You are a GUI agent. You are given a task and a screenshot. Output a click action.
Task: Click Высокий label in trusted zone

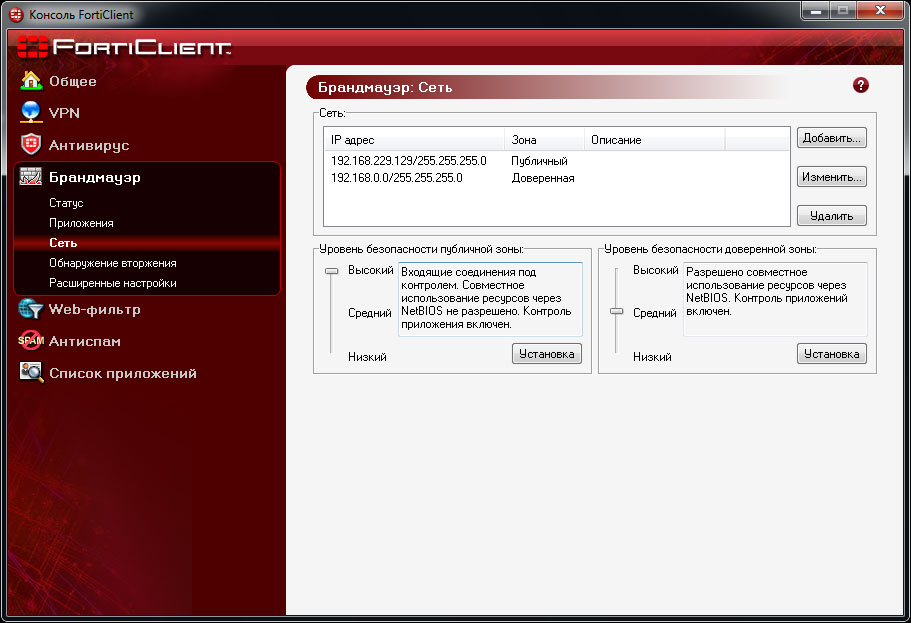(x=655, y=270)
